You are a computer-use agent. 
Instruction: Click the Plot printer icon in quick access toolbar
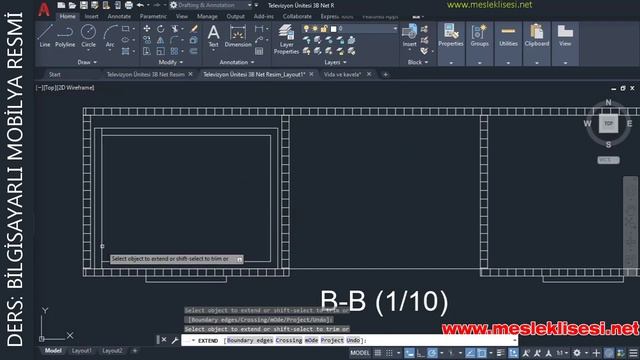(129, 5)
